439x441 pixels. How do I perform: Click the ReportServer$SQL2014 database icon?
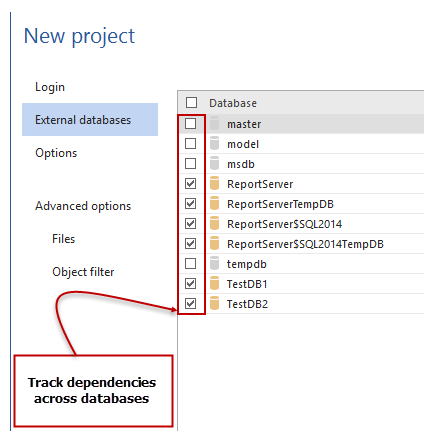(x=215, y=223)
